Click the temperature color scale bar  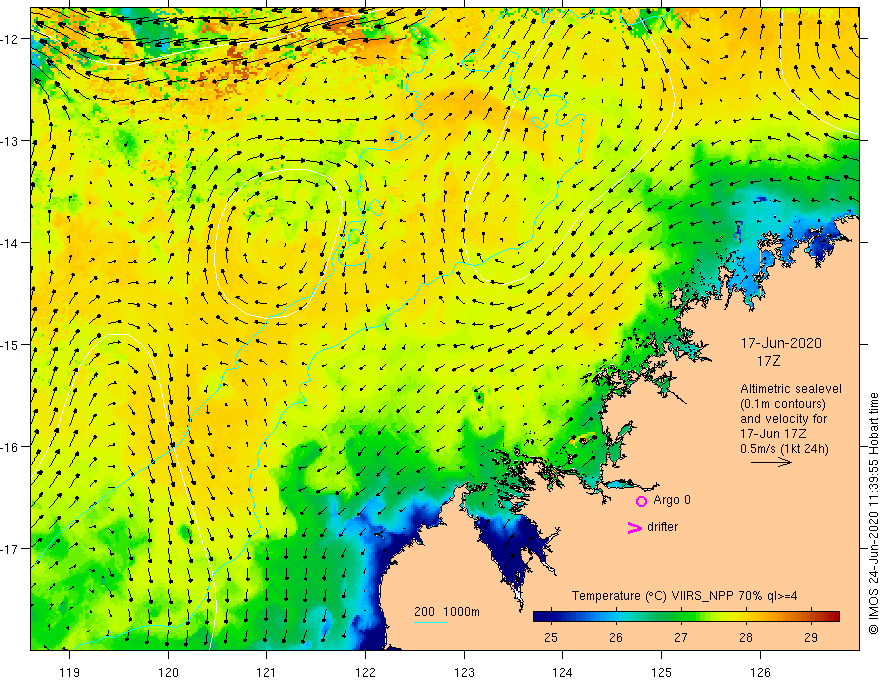click(x=686, y=616)
